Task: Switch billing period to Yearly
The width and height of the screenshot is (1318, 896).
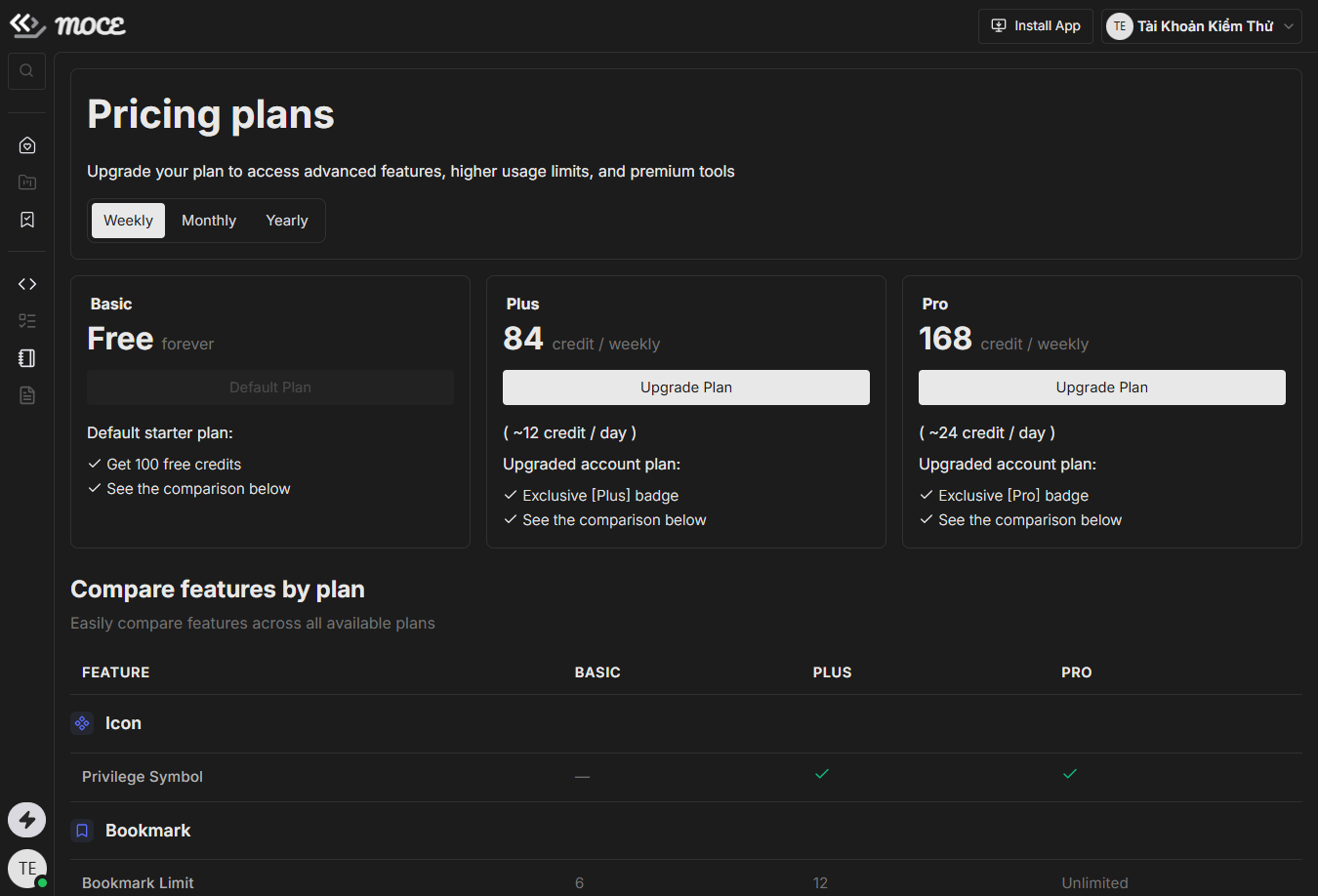Action: (x=287, y=221)
